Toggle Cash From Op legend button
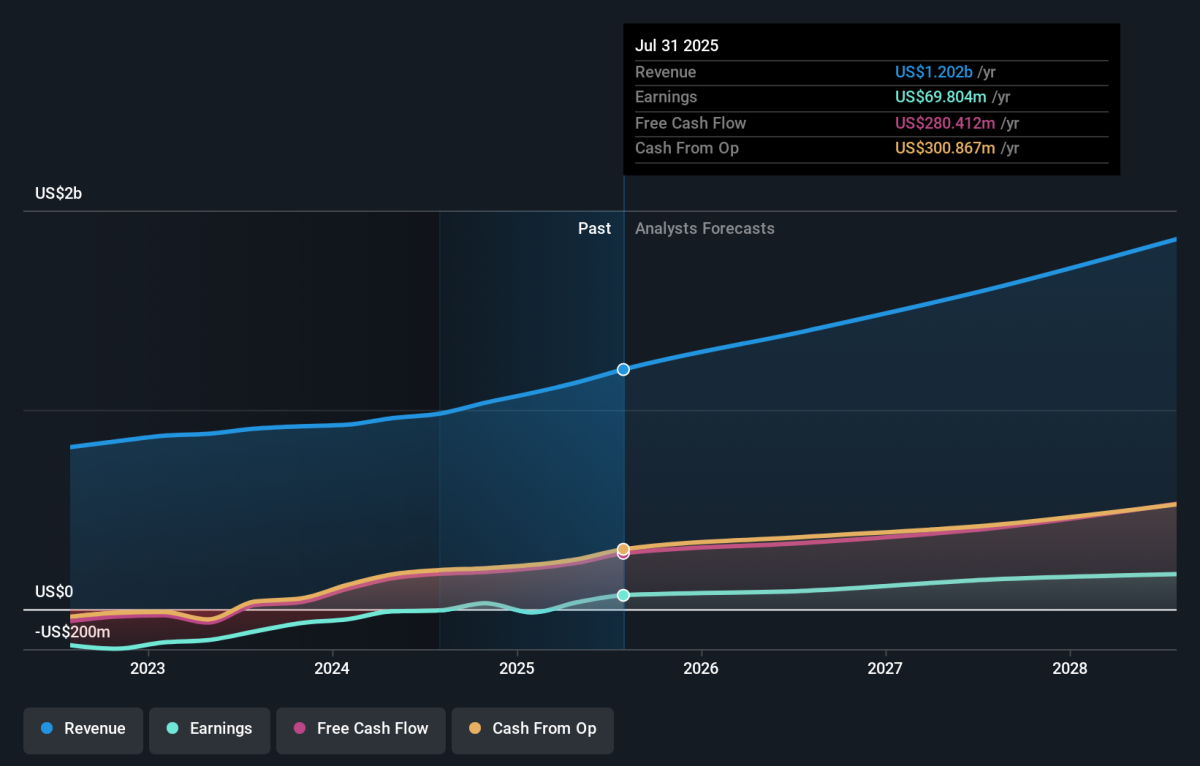 point(532,729)
